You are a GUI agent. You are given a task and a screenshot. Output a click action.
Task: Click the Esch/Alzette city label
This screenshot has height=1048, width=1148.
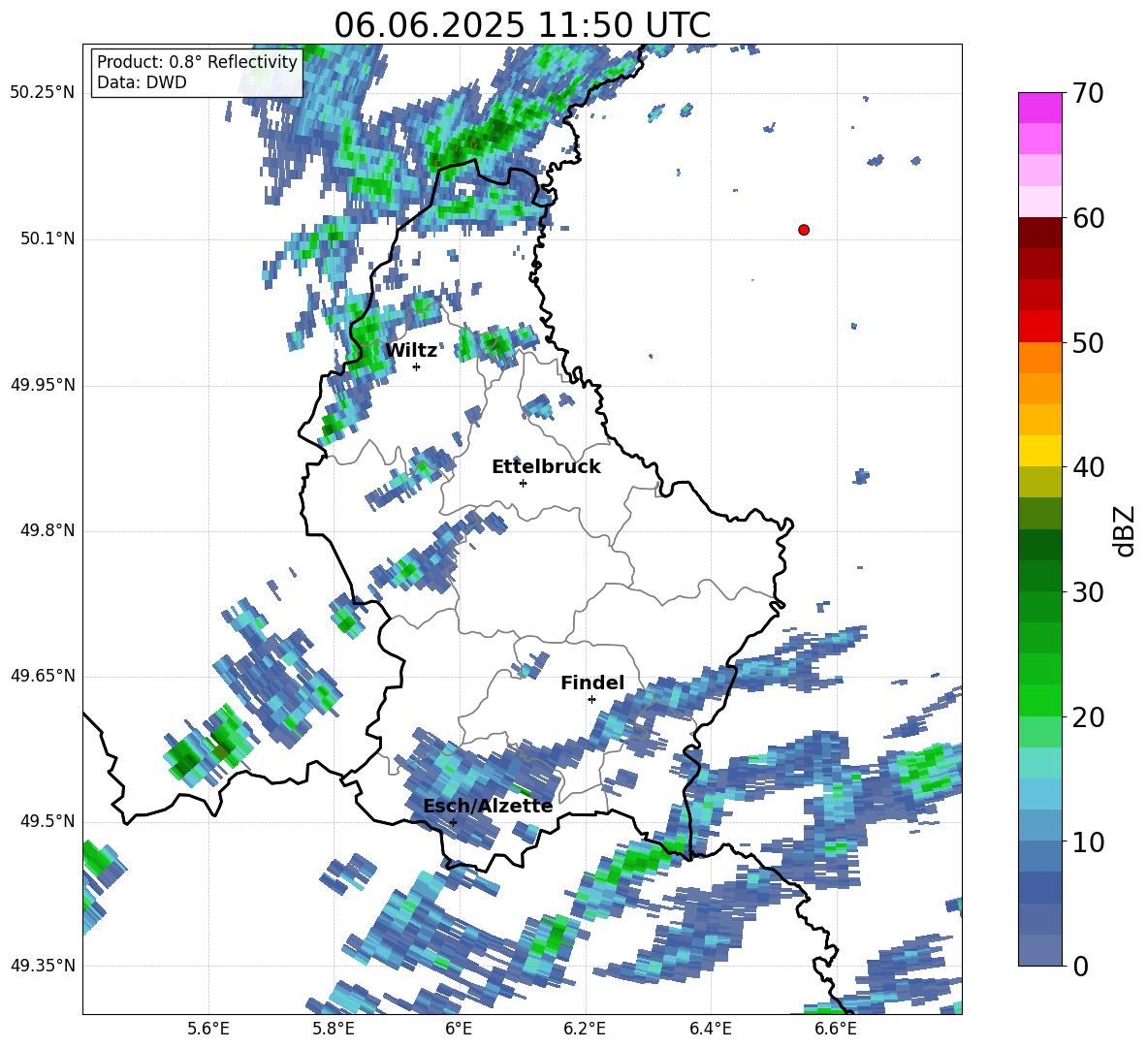pyautogui.click(x=488, y=807)
